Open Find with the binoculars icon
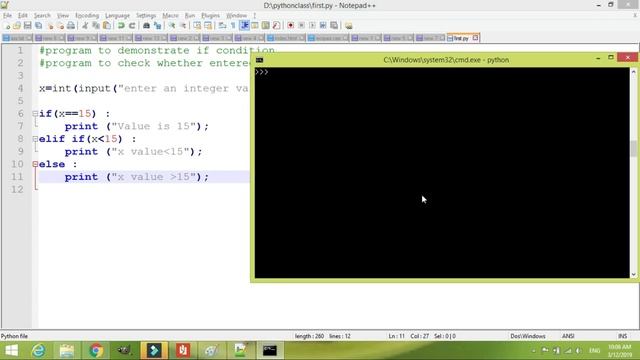This screenshot has width=640, height=360. [x=146, y=26]
